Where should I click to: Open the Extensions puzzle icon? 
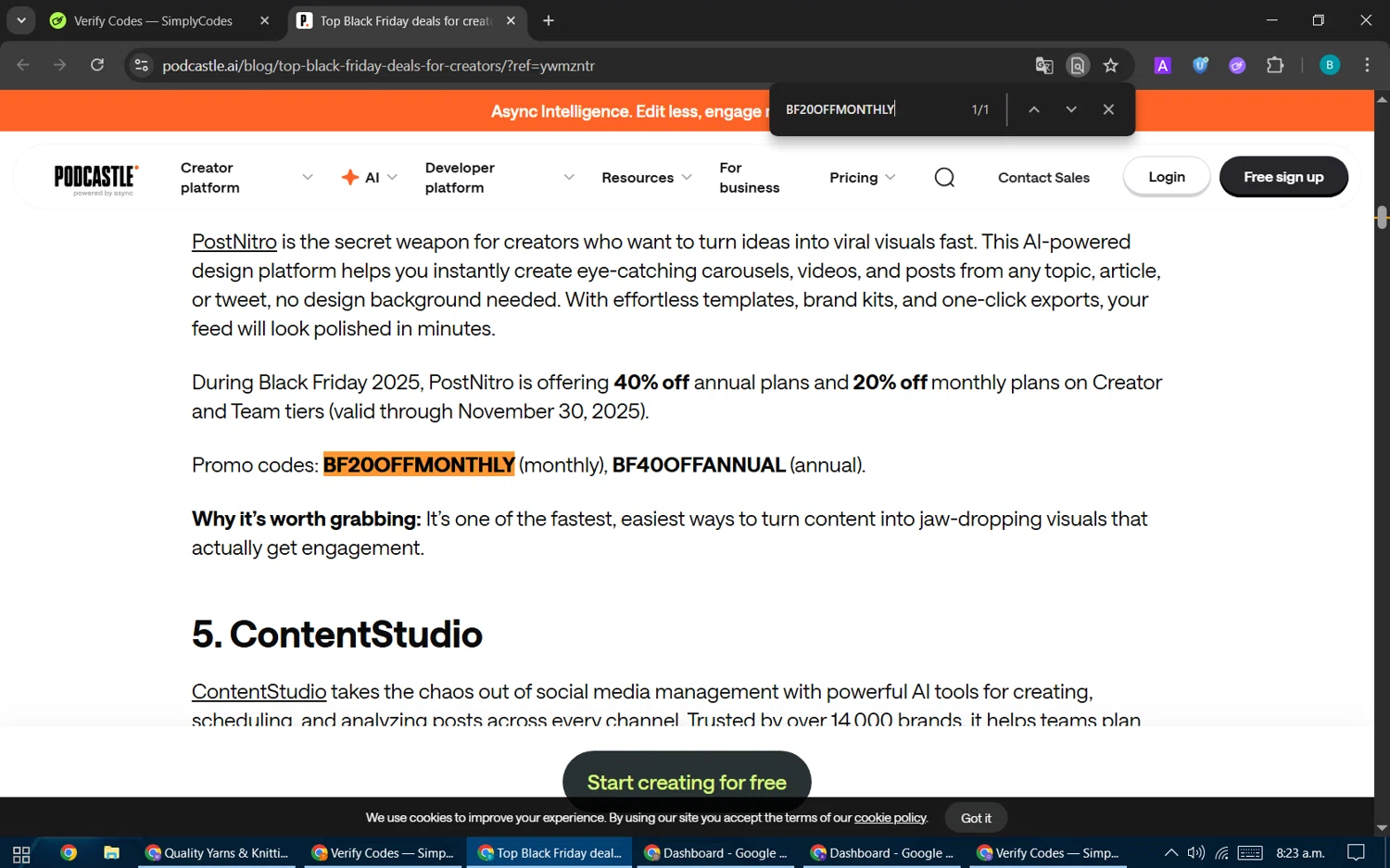(x=1275, y=65)
